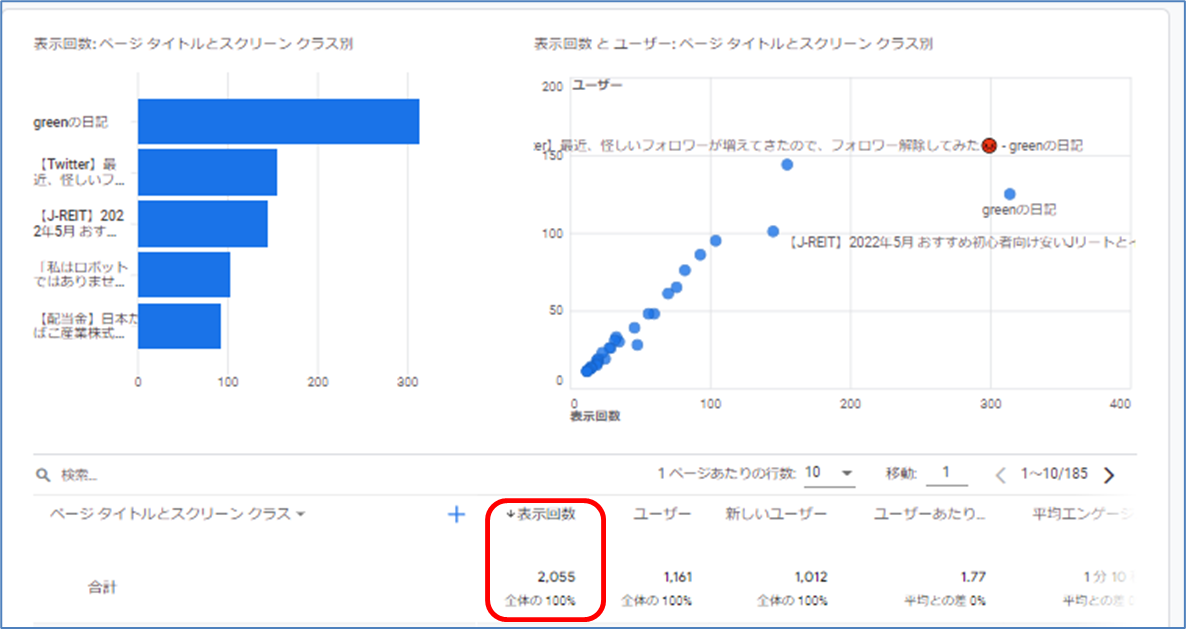The height and width of the screenshot is (629, 1186).
Task: Click the 1,012 new users value
Action: (x=811, y=578)
